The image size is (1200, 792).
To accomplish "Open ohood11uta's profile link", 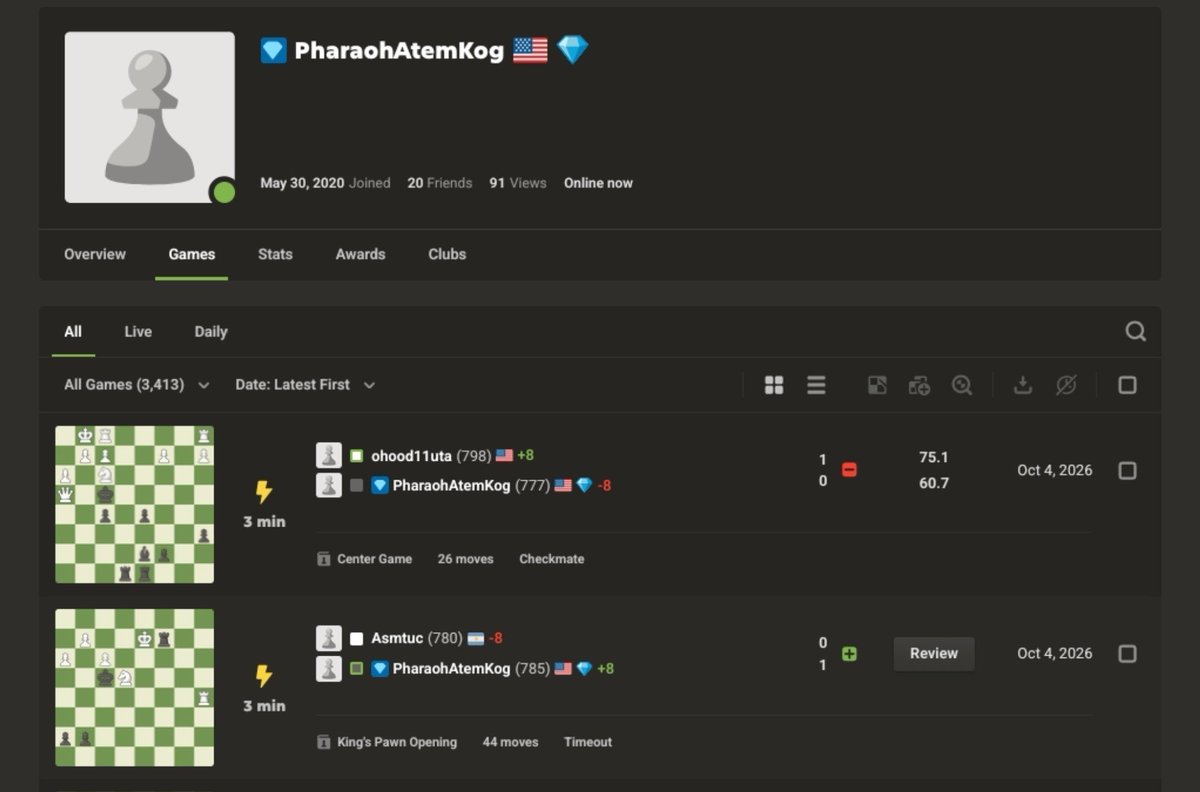I will click(411, 456).
